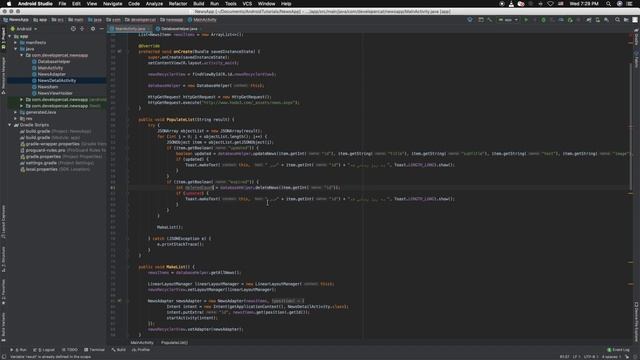Select build.gradle (Project: NewsApp) file
640x360 pixels.
56,131
